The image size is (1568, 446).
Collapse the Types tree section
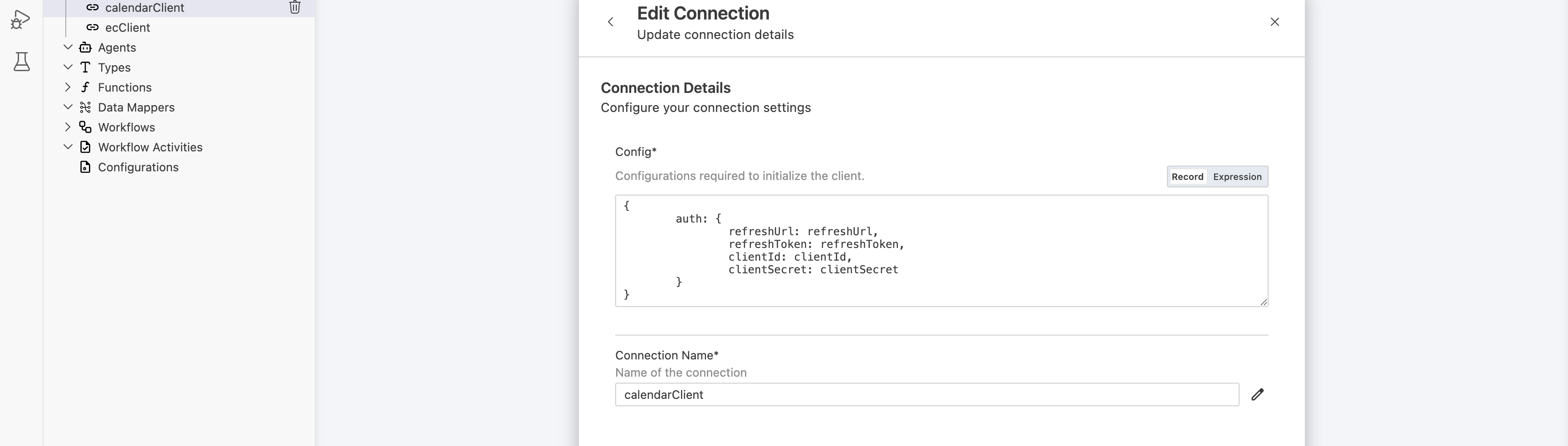68,68
